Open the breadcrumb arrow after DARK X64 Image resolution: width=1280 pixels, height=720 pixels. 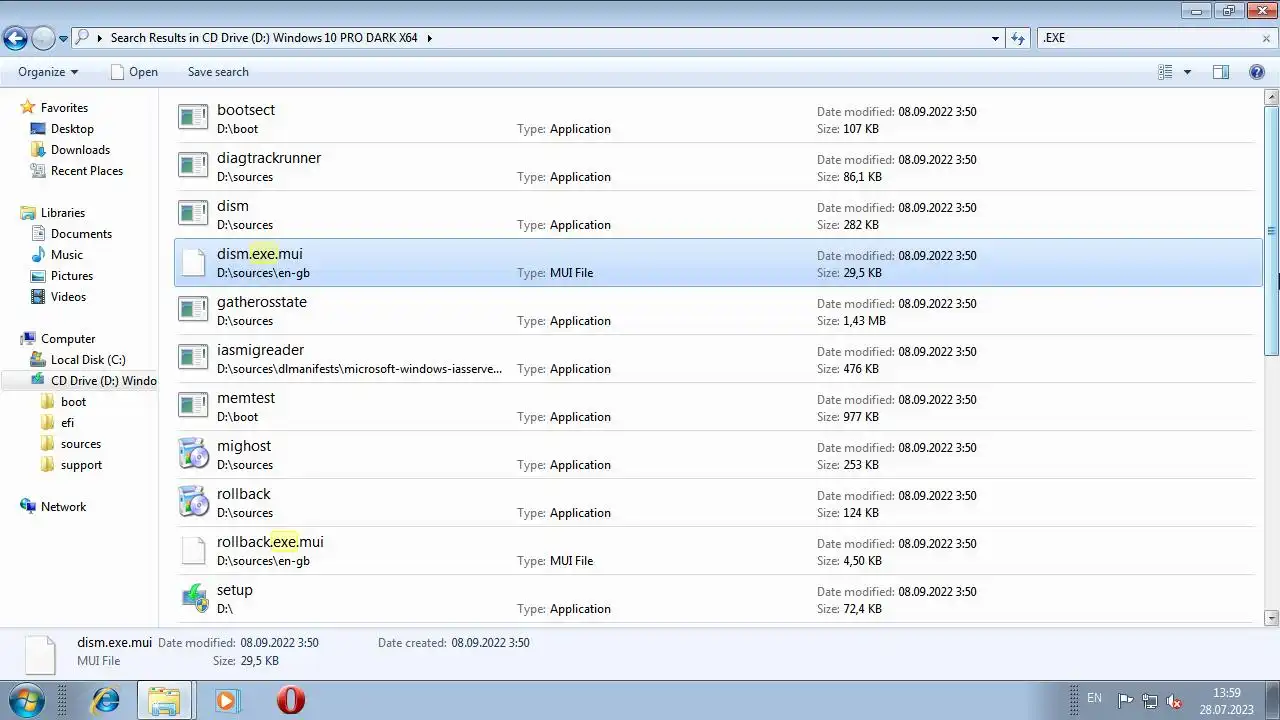click(x=430, y=38)
